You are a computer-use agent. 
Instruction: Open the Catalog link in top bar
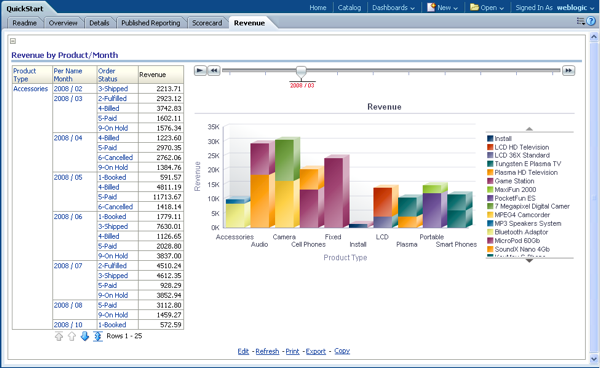click(x=349, y=8)
